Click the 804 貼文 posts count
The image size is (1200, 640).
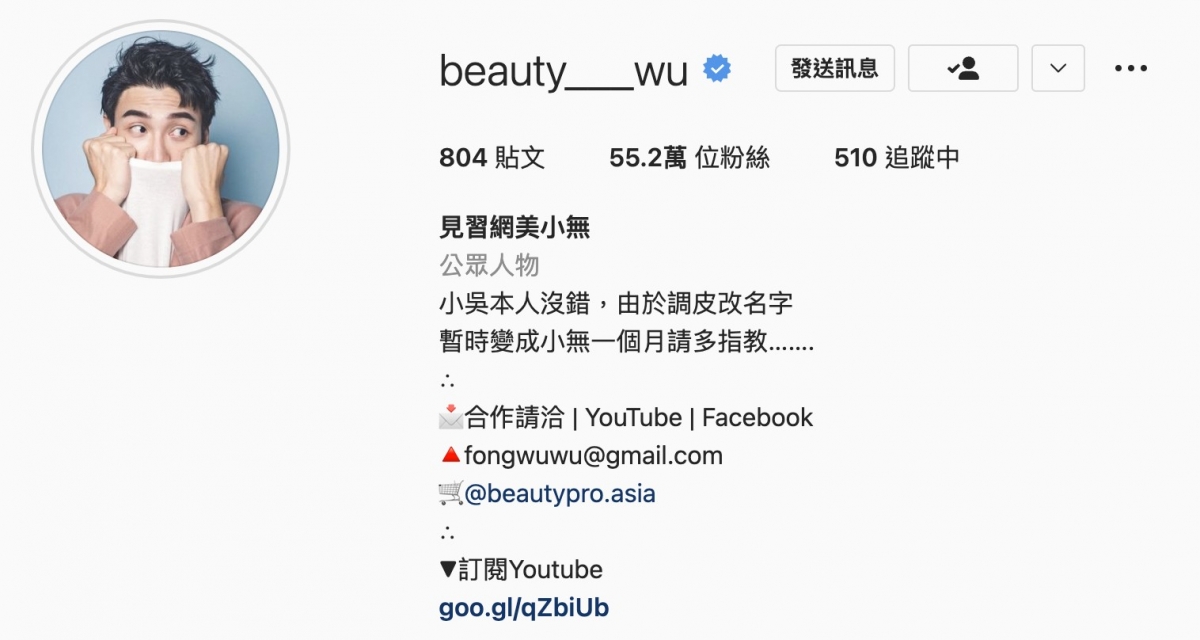coord(492,157)
